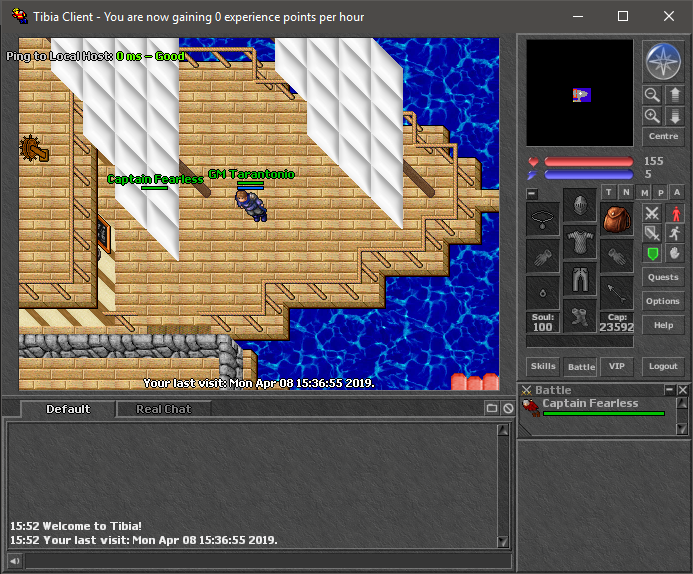Toggle stand mode with red figure
Image resolution: width=693 pixels, height=574 pixels.
[675, 213]
